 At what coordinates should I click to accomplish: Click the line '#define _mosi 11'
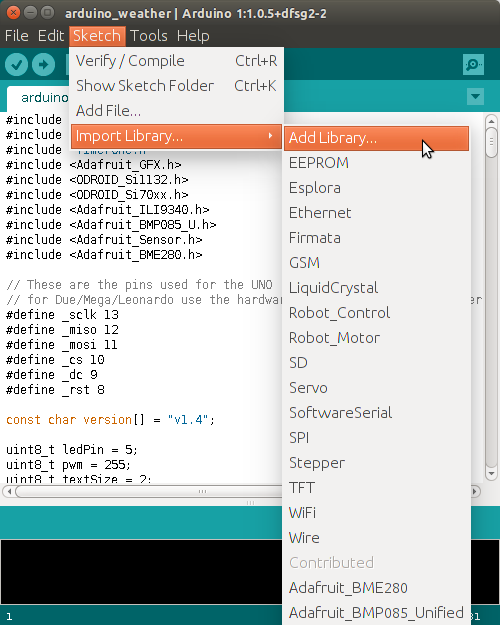click(x=62, y=345)
